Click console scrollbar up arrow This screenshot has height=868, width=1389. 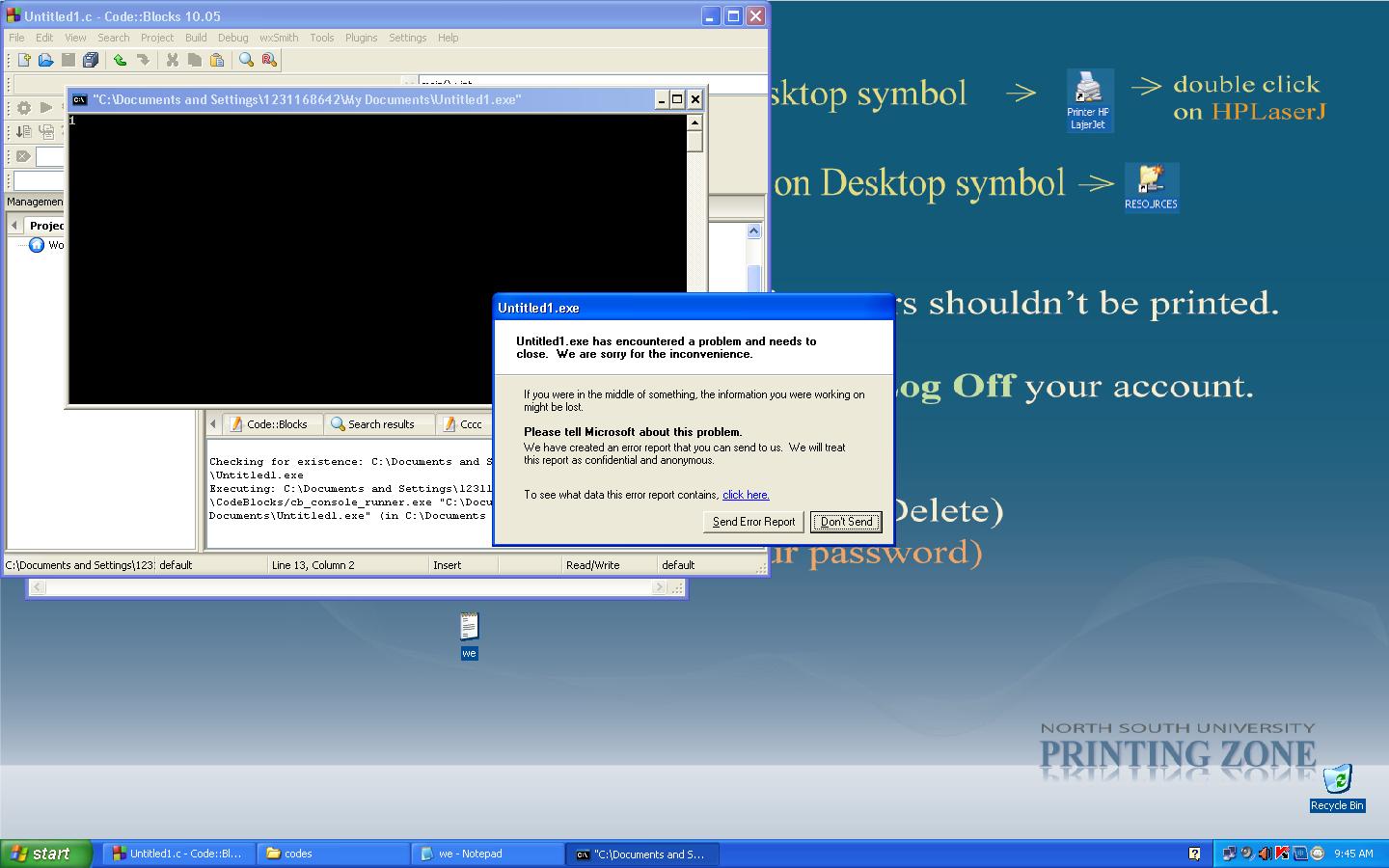(694, 122)
